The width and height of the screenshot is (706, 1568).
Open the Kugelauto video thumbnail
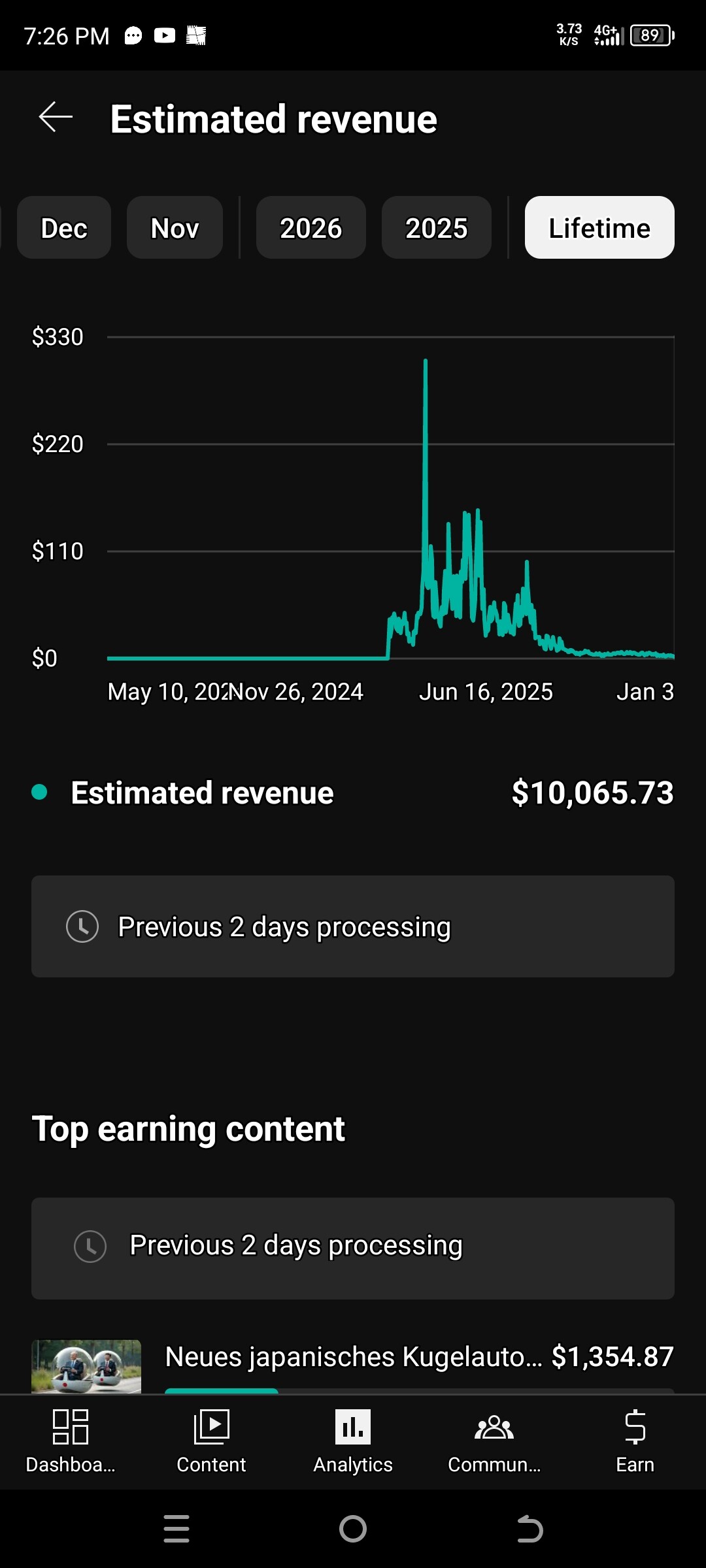86,1365
